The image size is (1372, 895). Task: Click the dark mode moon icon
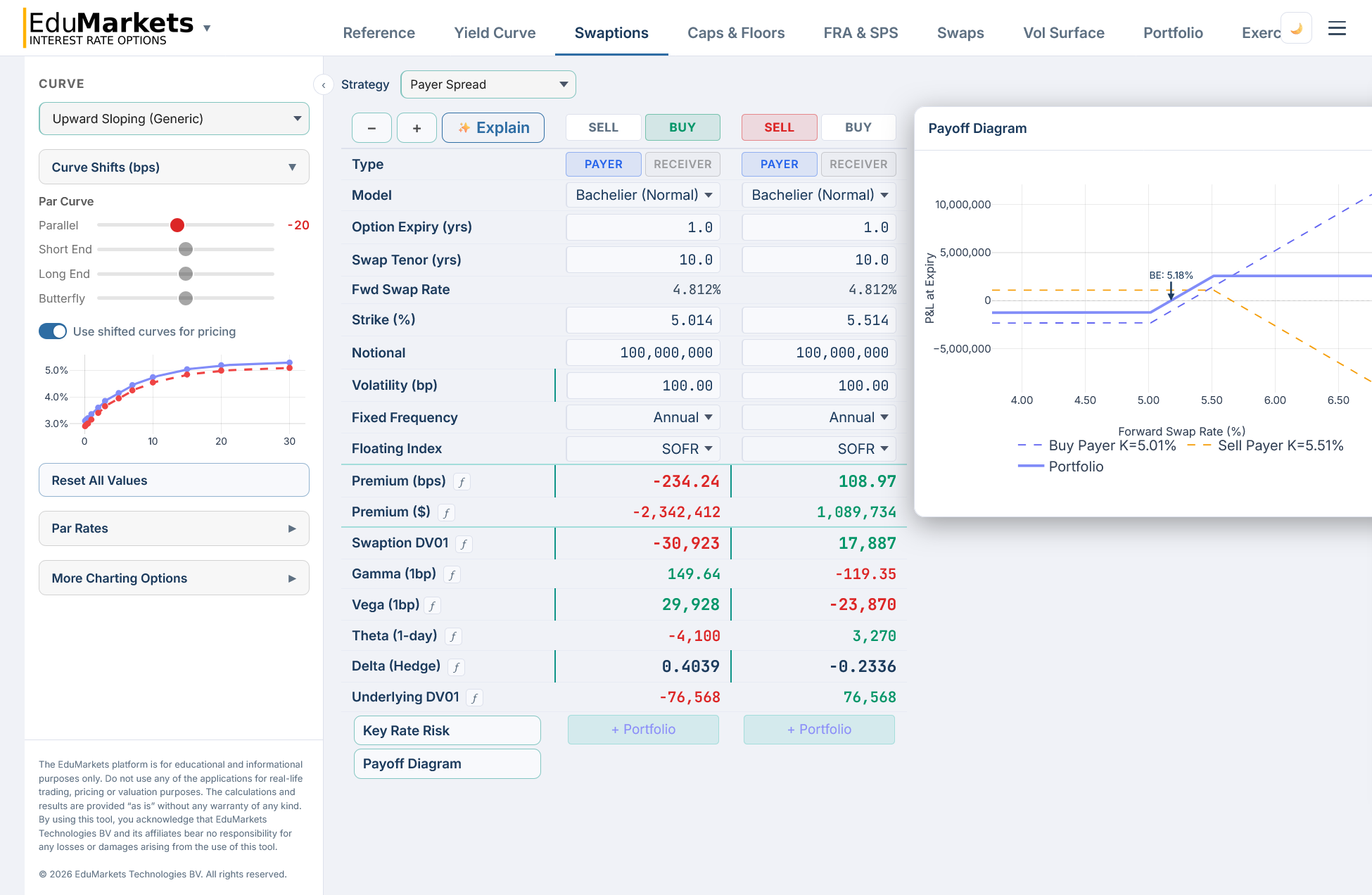[1297, 27]
